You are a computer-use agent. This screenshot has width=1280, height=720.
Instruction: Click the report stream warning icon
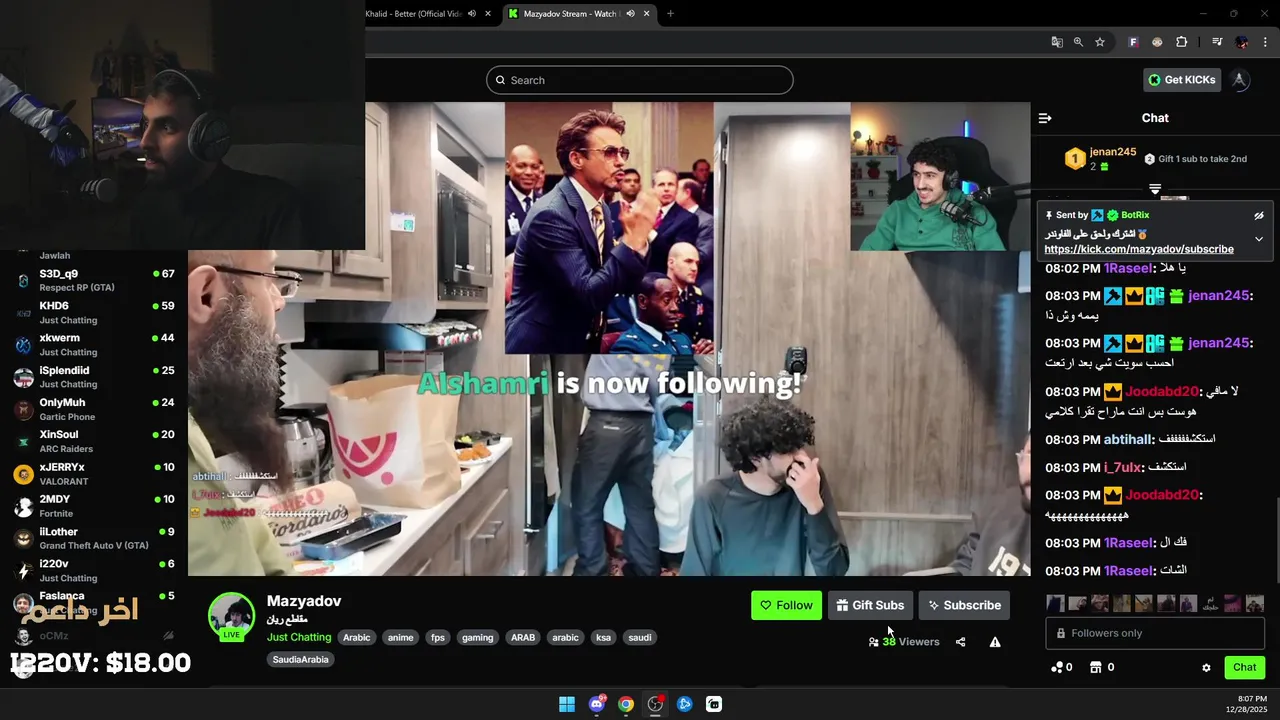tap(995, 642)
